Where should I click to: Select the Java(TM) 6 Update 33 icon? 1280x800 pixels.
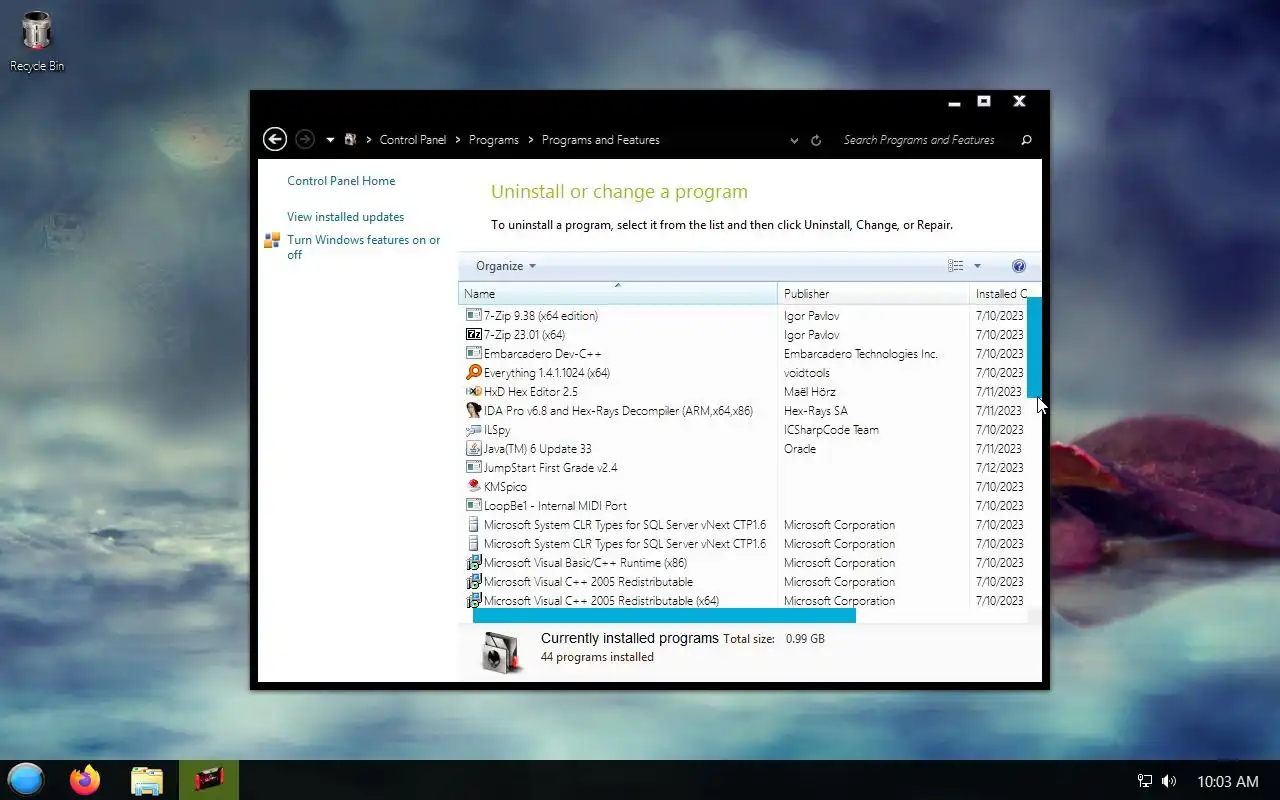point(474,449)
